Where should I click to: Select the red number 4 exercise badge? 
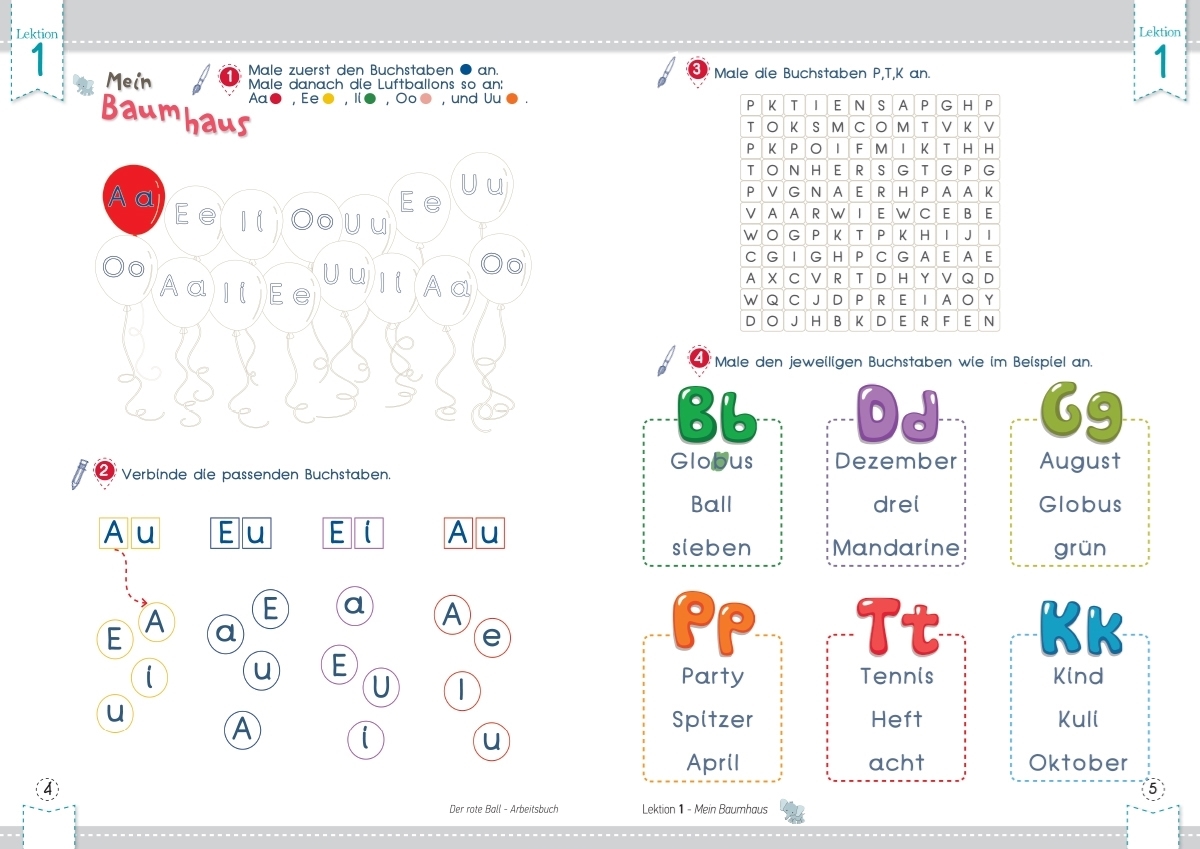[x=699, y=358]
